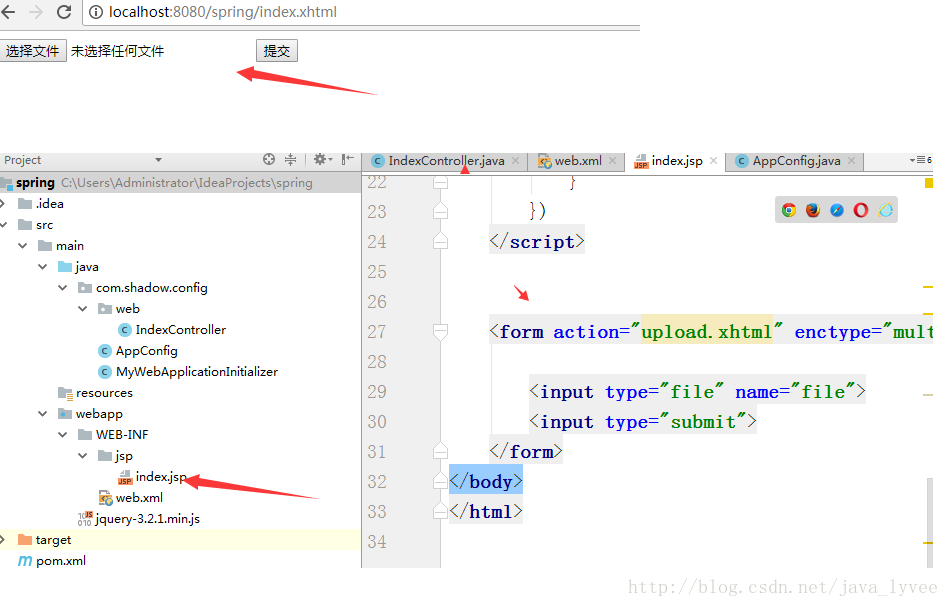Viewport: 949px width, 607px height.
Task: Click line number 29 in gutter
Action: tap(376, 392)
